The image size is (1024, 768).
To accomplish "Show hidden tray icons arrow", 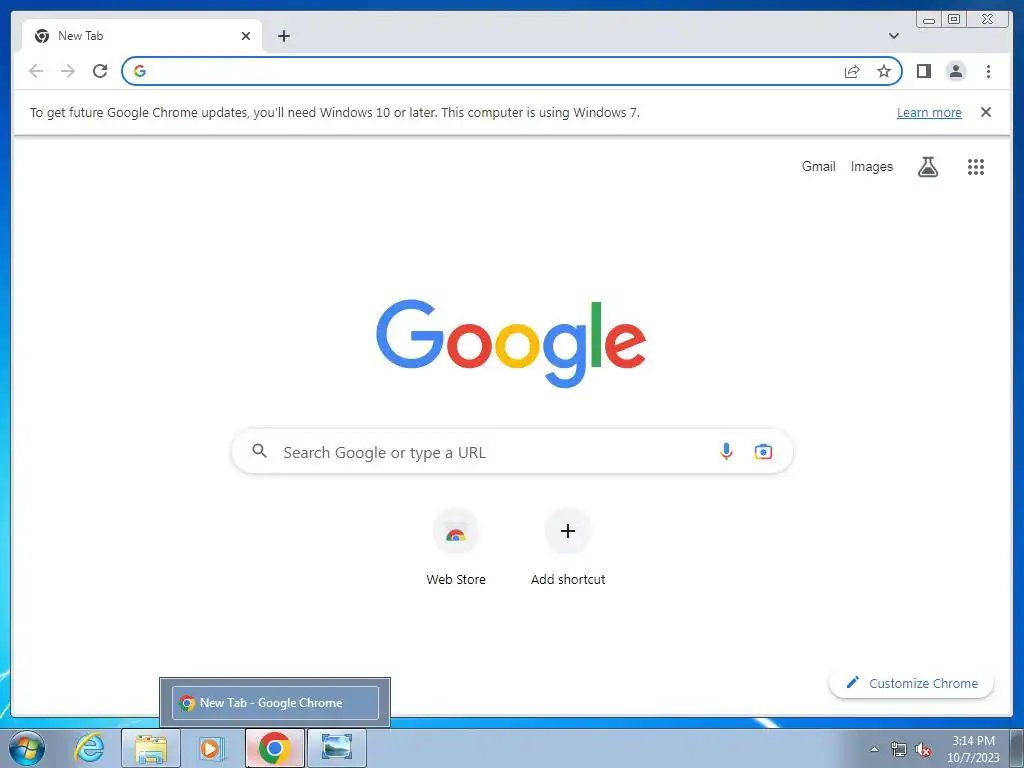I will (874, 749).
